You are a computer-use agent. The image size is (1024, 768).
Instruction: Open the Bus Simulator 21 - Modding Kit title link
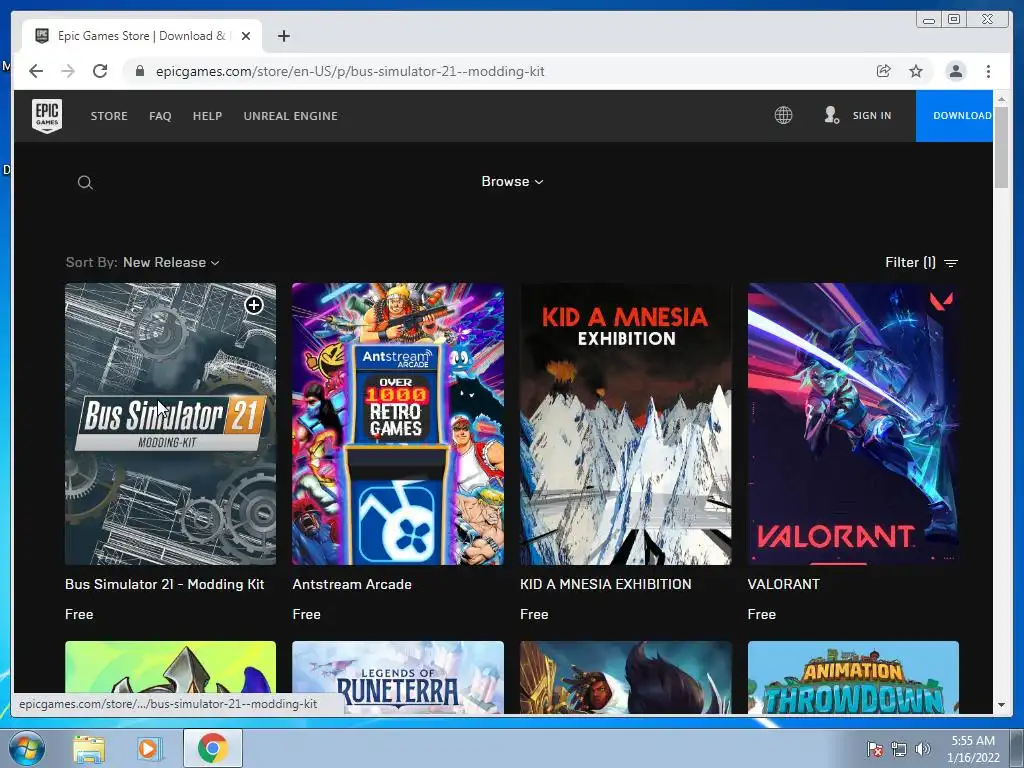tap(165, 584)
